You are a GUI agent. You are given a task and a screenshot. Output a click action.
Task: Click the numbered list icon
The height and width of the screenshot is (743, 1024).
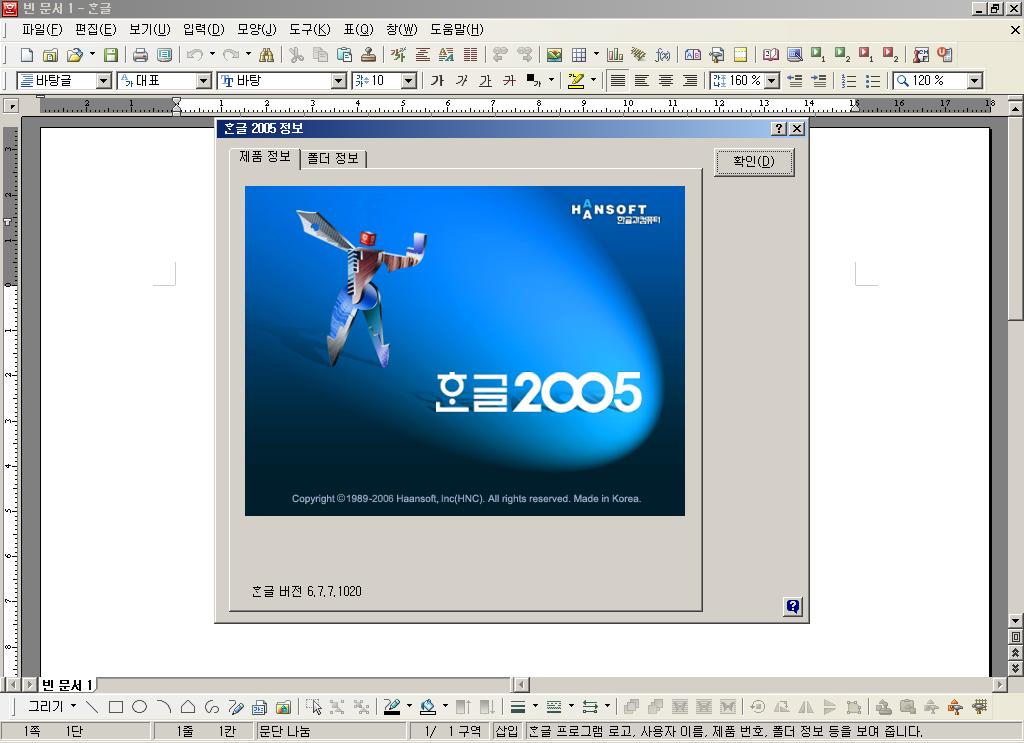point(849,81)
